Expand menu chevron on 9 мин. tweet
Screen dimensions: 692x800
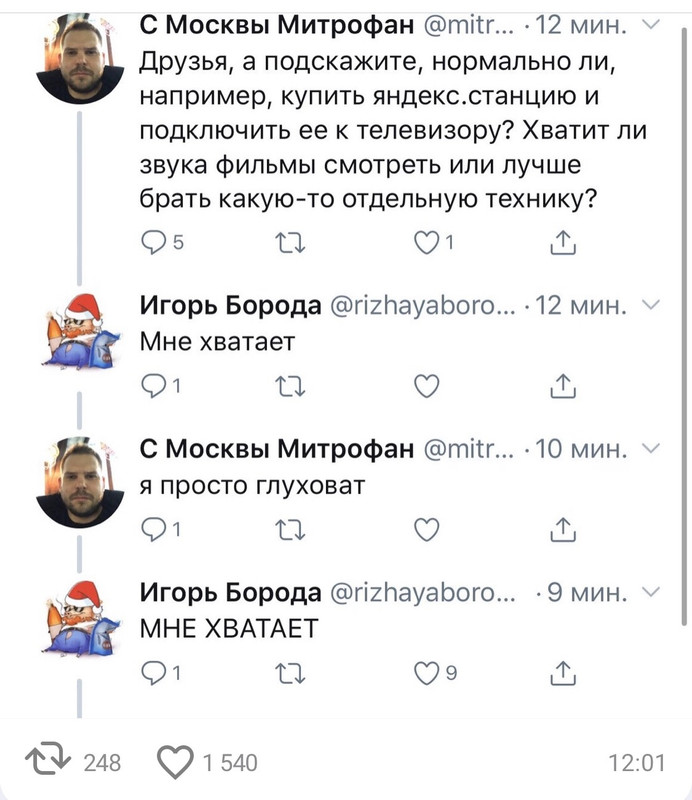[651, 592]
